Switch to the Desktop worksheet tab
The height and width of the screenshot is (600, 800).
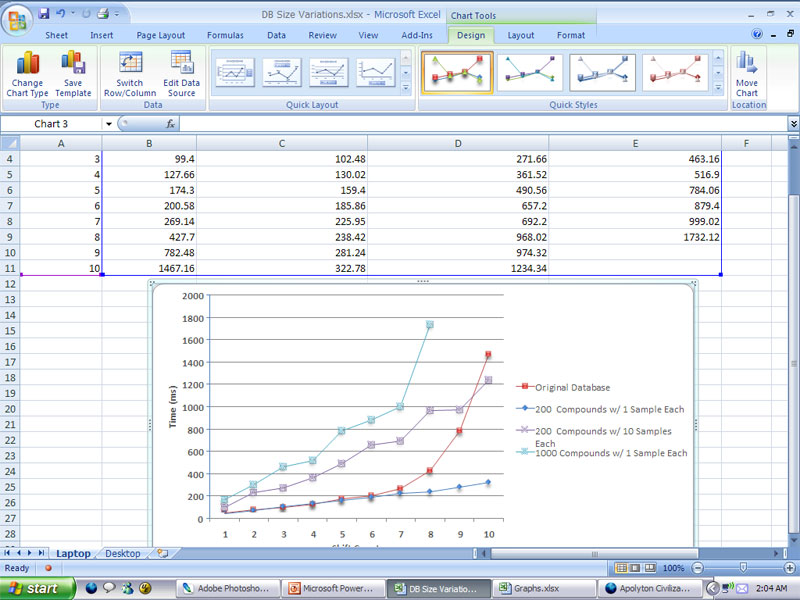coord(123,553)
